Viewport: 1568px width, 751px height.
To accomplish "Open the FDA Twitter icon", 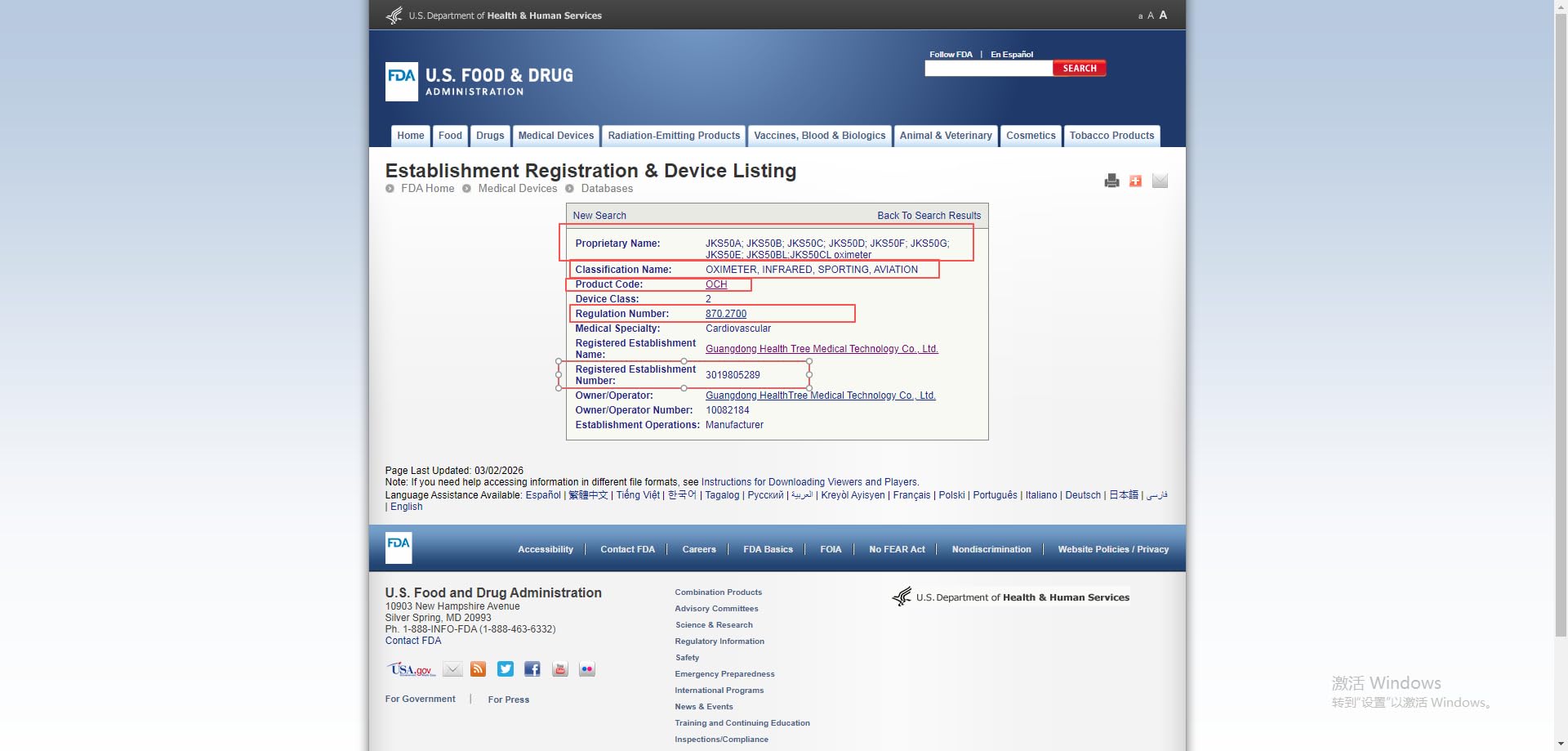I will click(506, 669).
